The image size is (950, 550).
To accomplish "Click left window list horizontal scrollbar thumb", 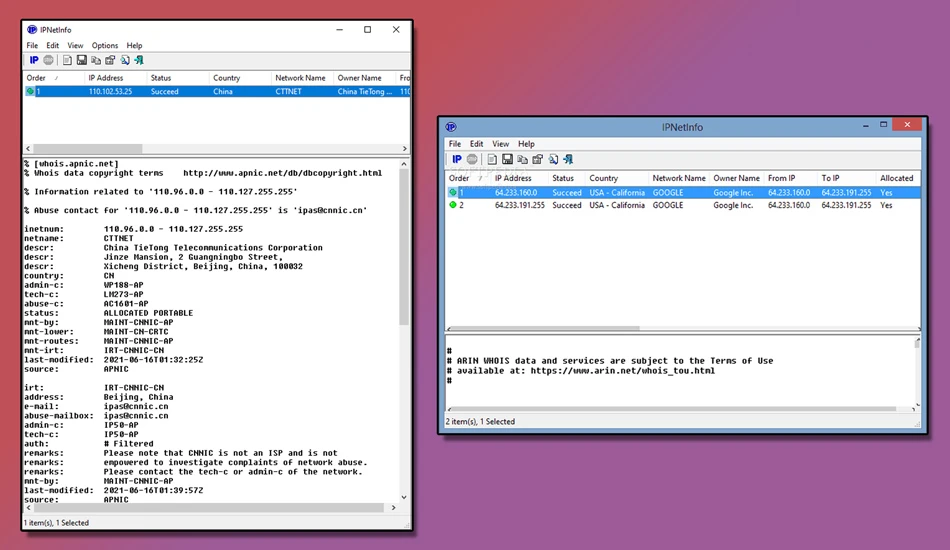I will pyautogui.click(x=88, y=148).
